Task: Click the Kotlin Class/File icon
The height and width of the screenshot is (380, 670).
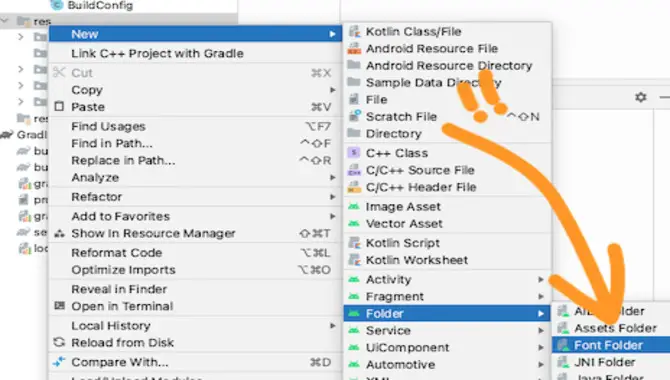Action: [x=354, y=31]
